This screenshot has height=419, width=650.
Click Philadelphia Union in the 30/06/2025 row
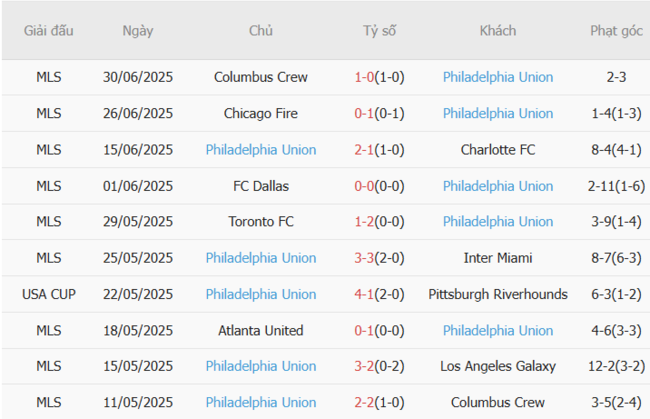click(498, 77)
